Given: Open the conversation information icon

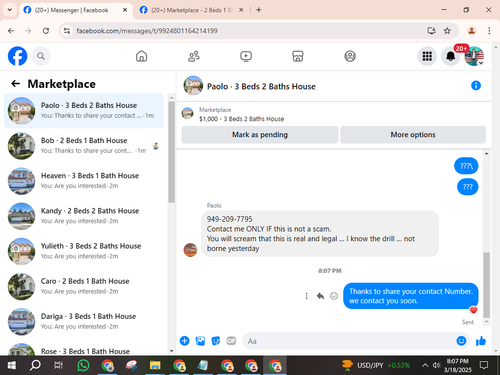Looking at the screenshot, I should tap(476, 86).
